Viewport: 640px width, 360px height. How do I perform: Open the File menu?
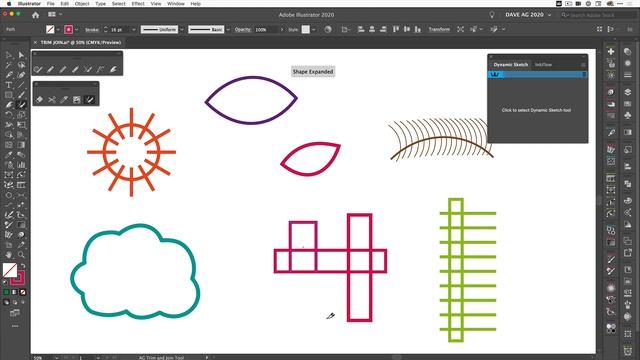tap(51, 4)
